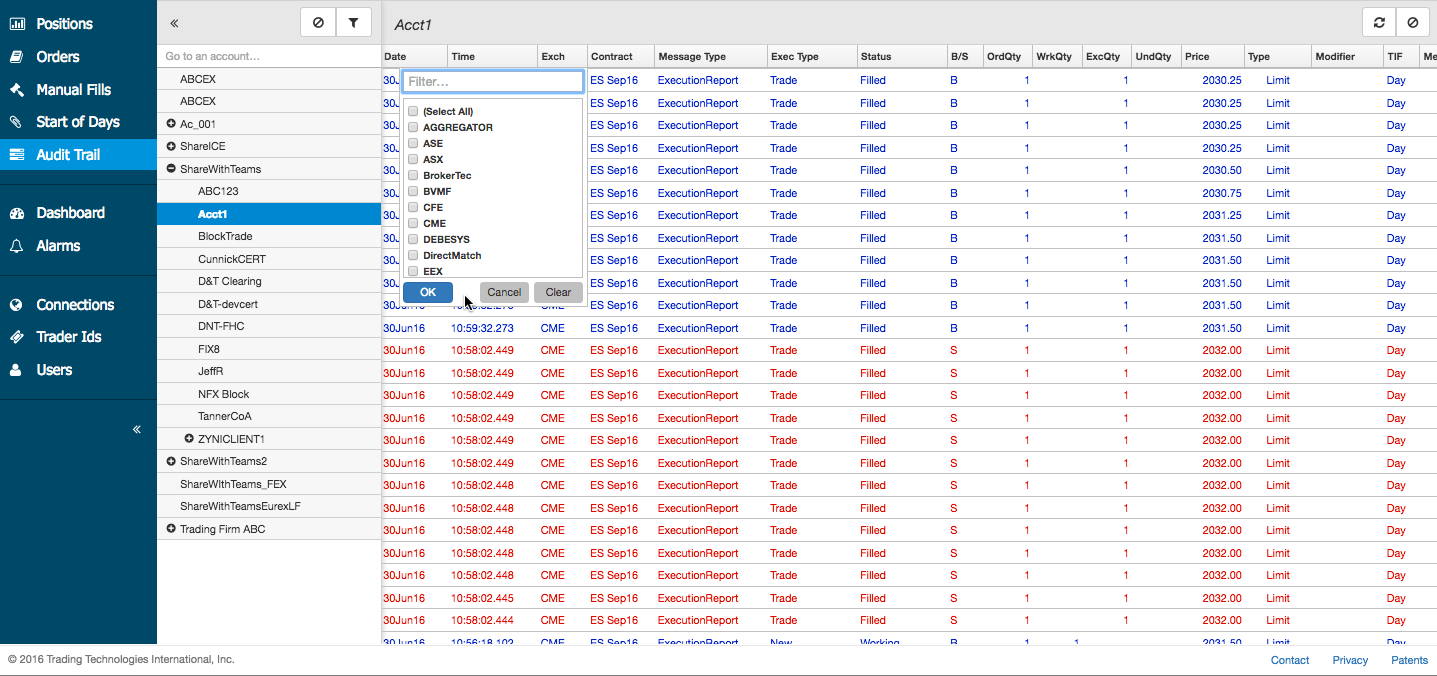Open the Trader Ids page

tap(69, 337)
